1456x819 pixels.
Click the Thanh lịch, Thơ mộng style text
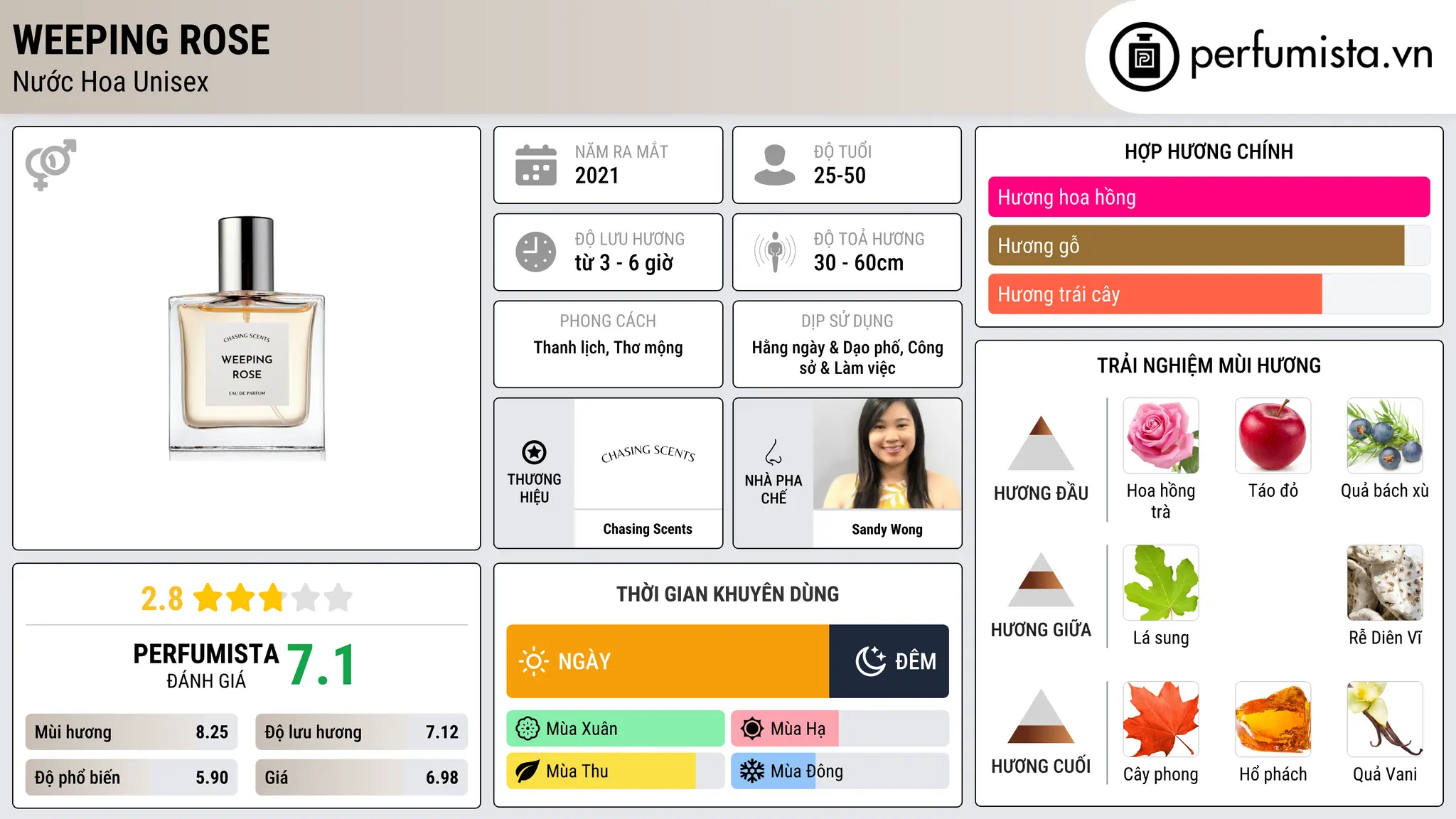point(609,348)
